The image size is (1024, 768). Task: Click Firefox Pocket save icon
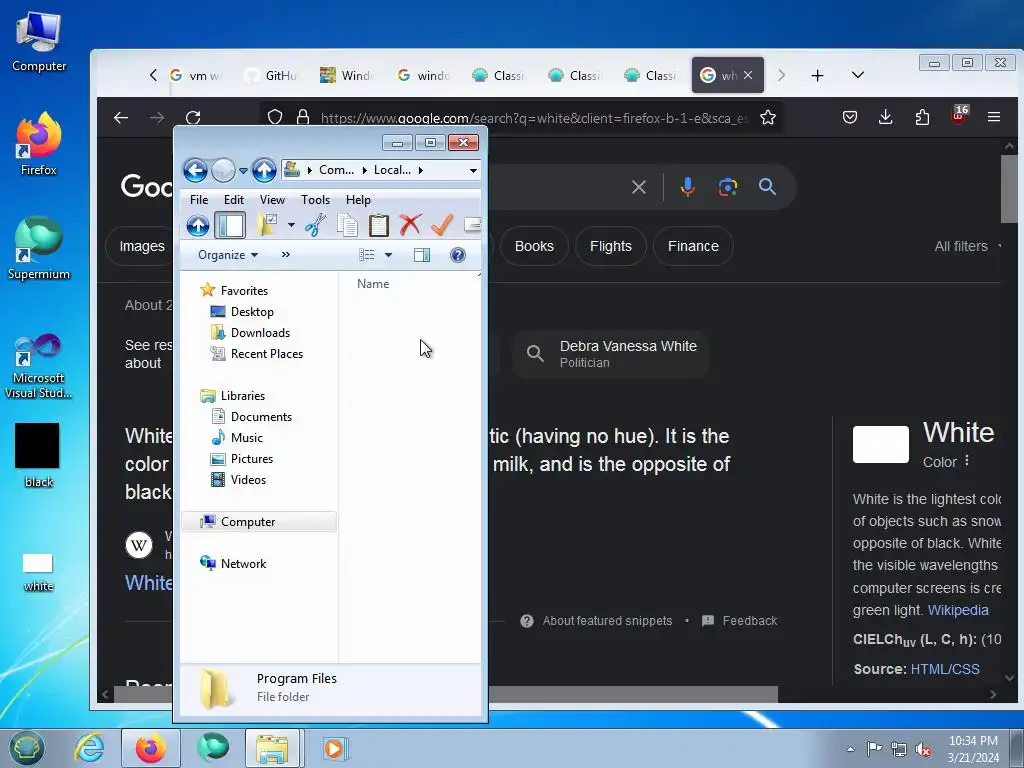pyautogui.click(x=850, y=118)
